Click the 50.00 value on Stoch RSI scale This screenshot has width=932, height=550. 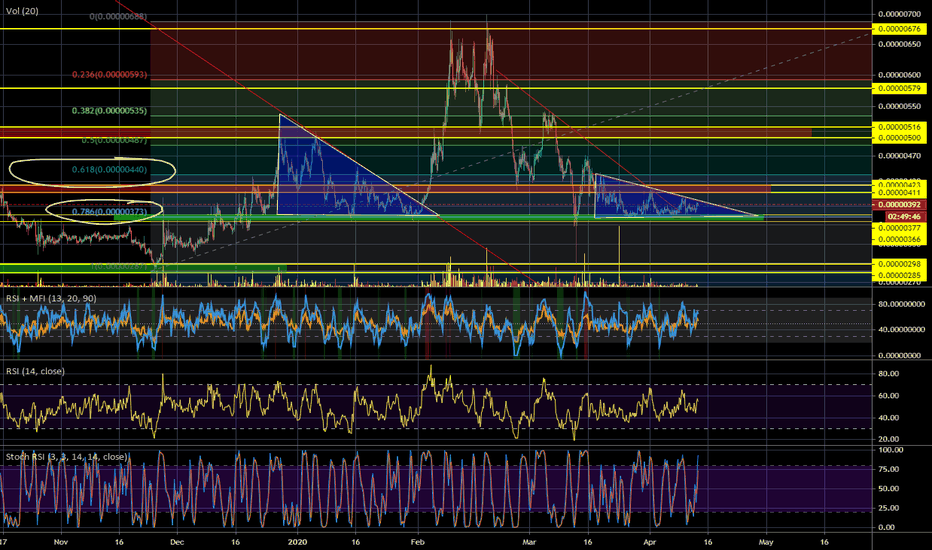889,488
